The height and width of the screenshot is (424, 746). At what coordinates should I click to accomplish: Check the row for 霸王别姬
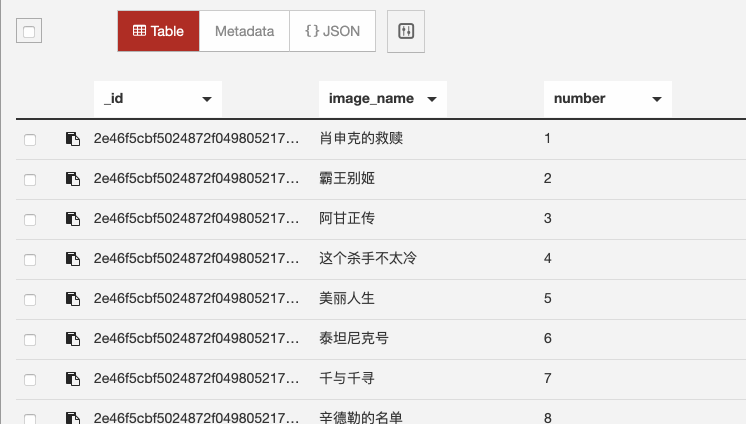pyautogui.click(x=30, y=180)
